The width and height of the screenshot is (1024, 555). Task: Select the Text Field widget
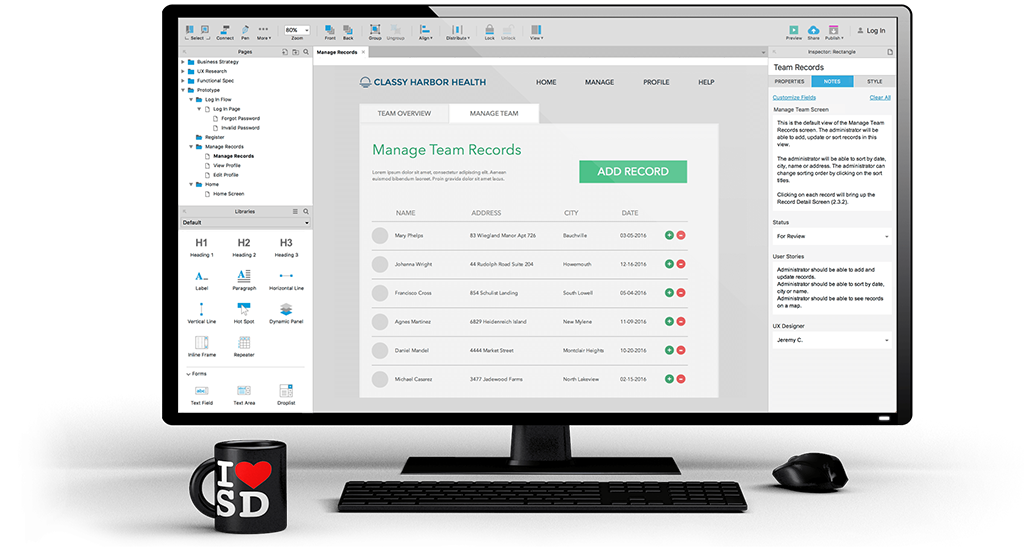pos(202,395)
